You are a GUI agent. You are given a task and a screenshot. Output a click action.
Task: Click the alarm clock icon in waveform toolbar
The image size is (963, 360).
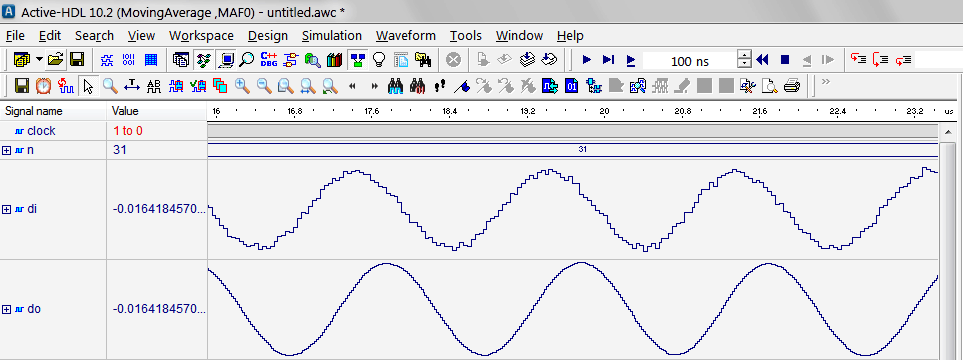tap(43, 86)
